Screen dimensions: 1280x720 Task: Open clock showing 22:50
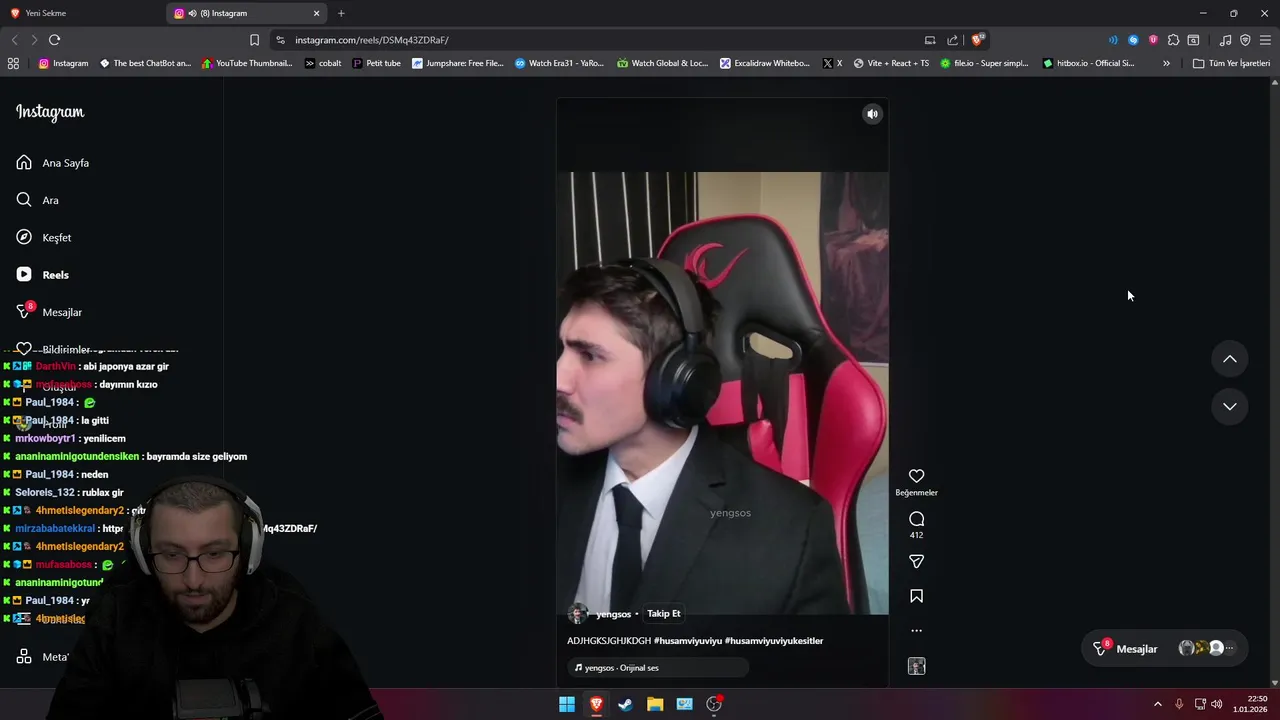(1251, 704)
